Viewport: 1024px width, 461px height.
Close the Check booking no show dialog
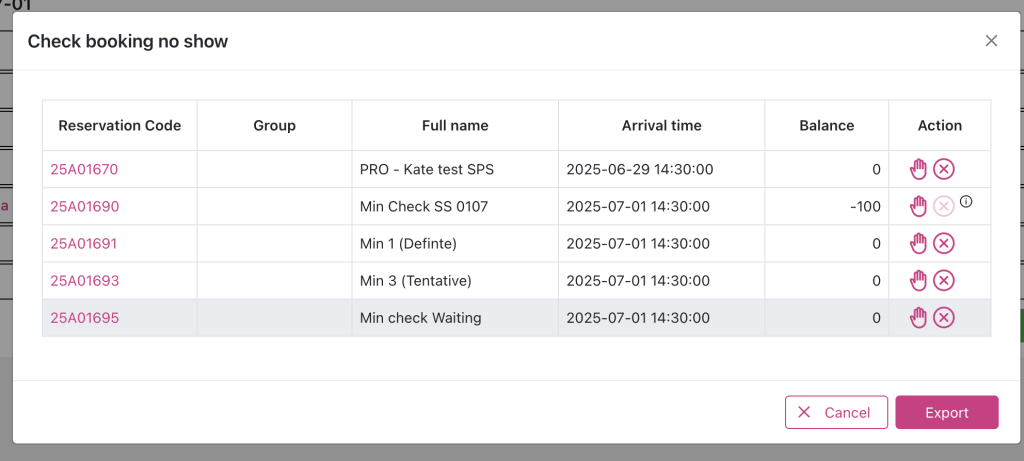(991, 41)
